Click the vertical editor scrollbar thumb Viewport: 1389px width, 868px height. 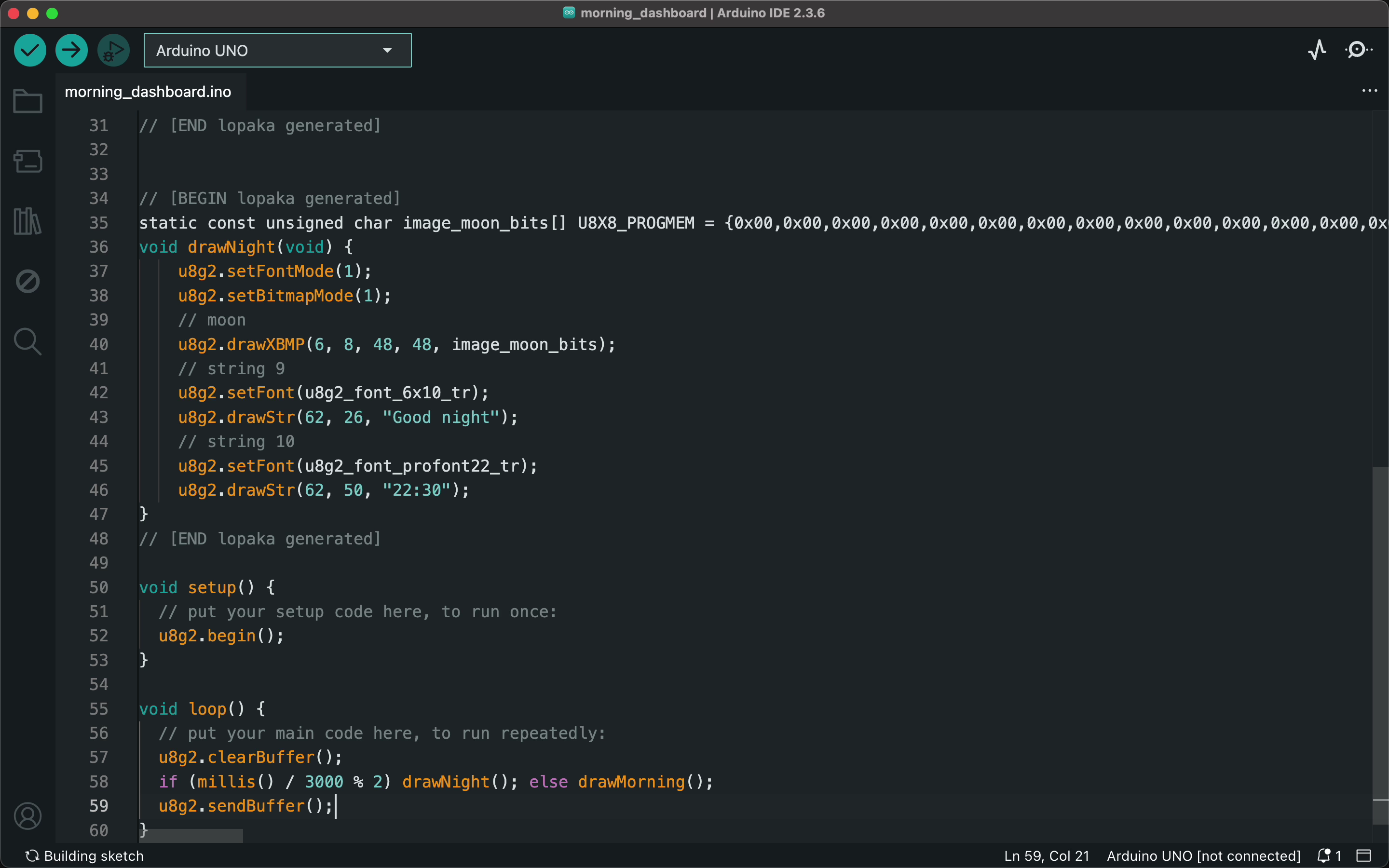tap(1380, 646)
